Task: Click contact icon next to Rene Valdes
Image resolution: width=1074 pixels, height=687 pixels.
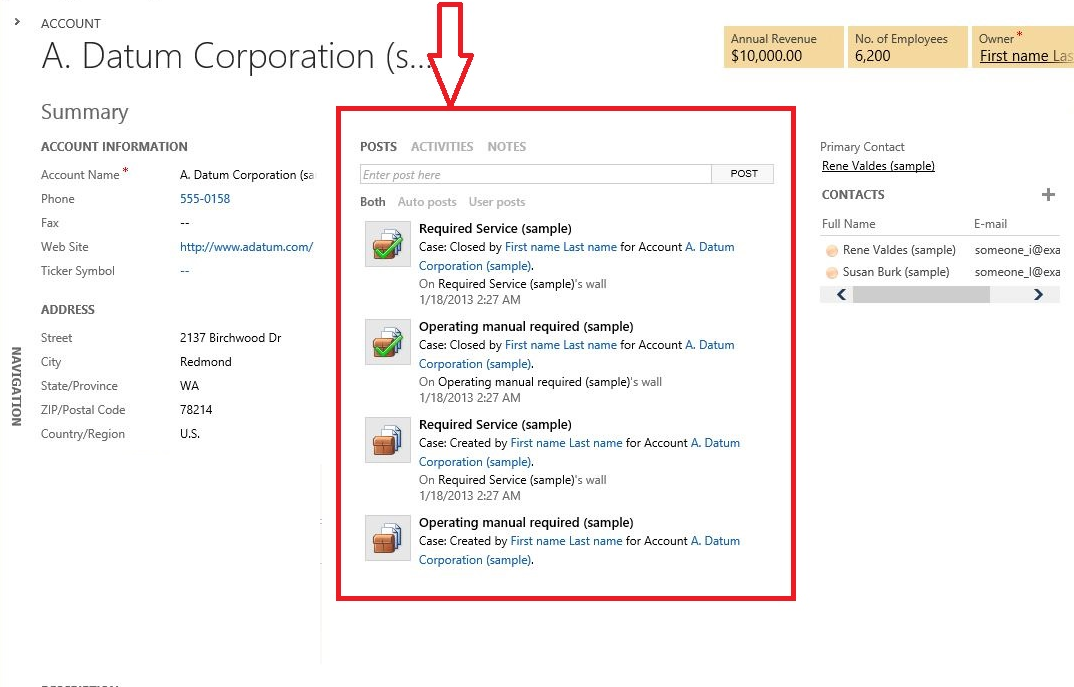Action: 832,251
